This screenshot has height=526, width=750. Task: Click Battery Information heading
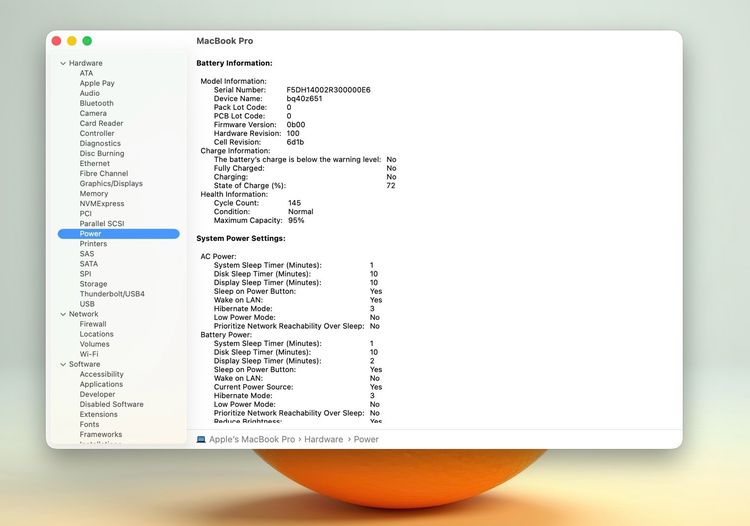click(234, 63)
